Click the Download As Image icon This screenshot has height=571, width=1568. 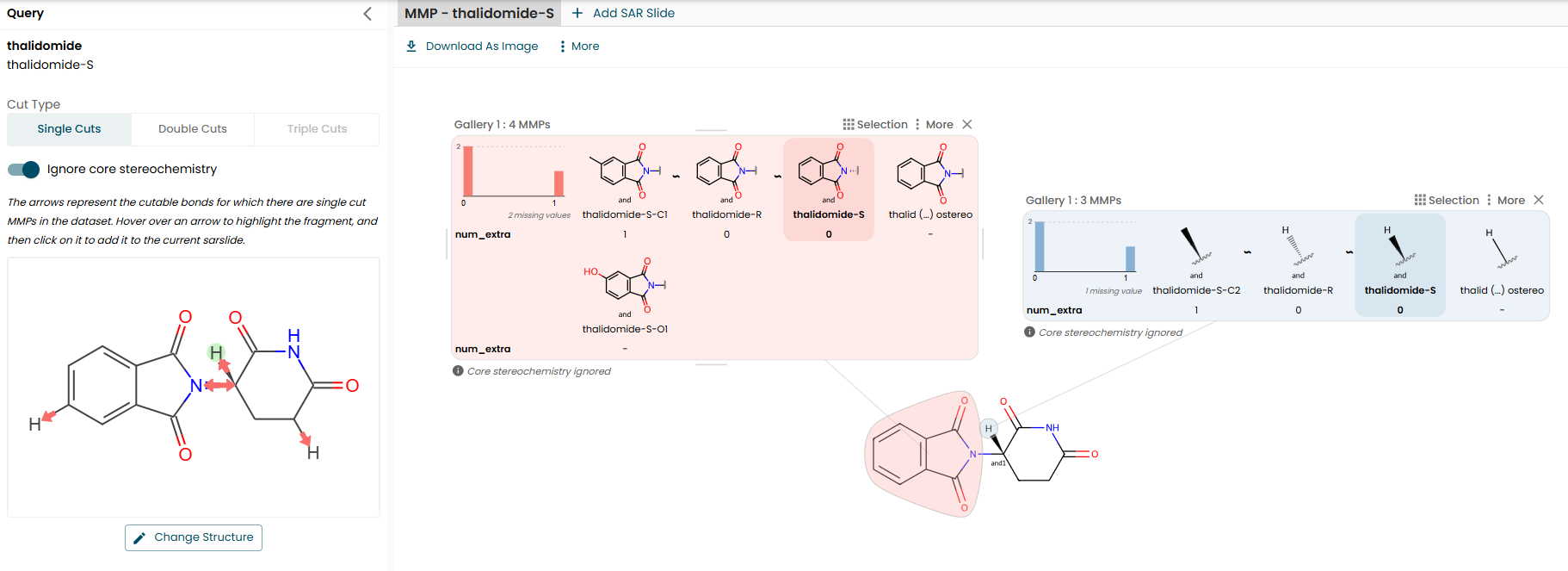coord(411,47)
